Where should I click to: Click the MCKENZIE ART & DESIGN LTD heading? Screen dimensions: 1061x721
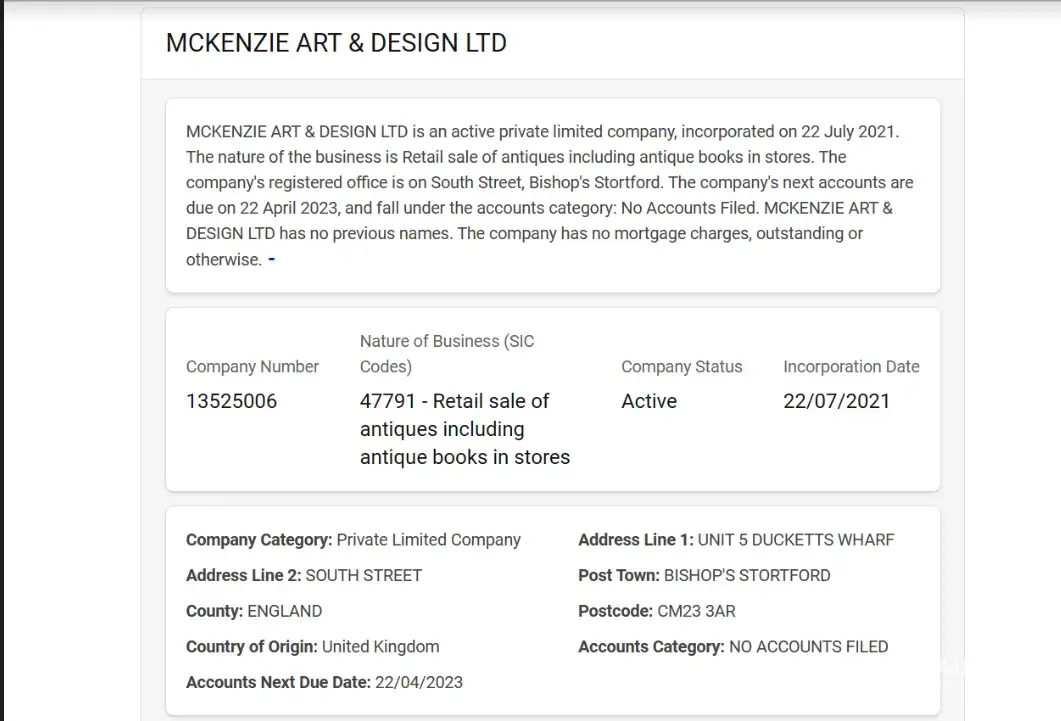336,43
